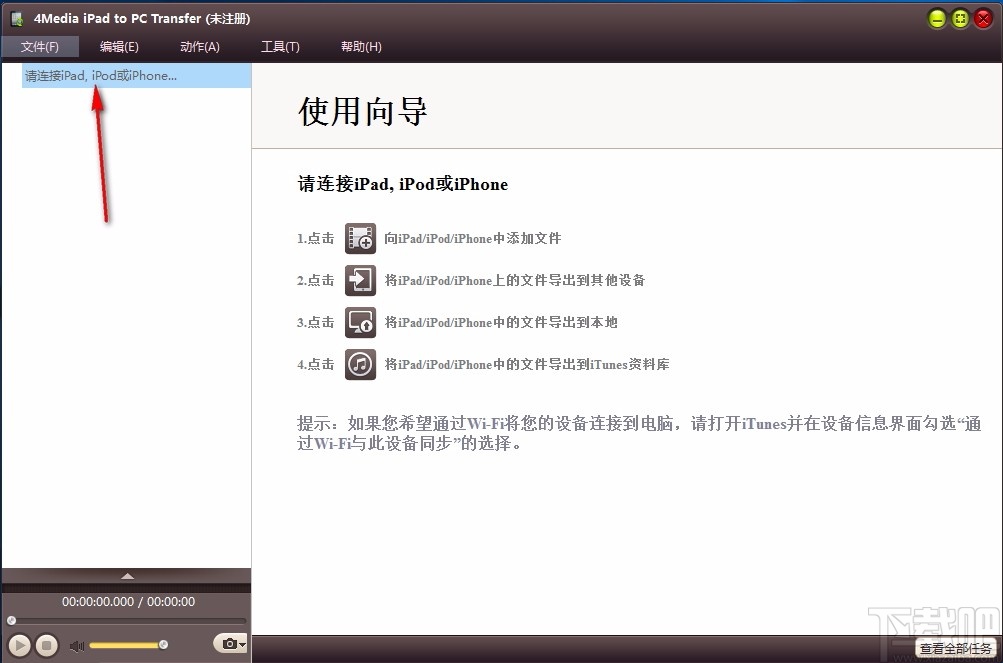
Task: Open the 帮助(H) menu
Action: [360, 46]
